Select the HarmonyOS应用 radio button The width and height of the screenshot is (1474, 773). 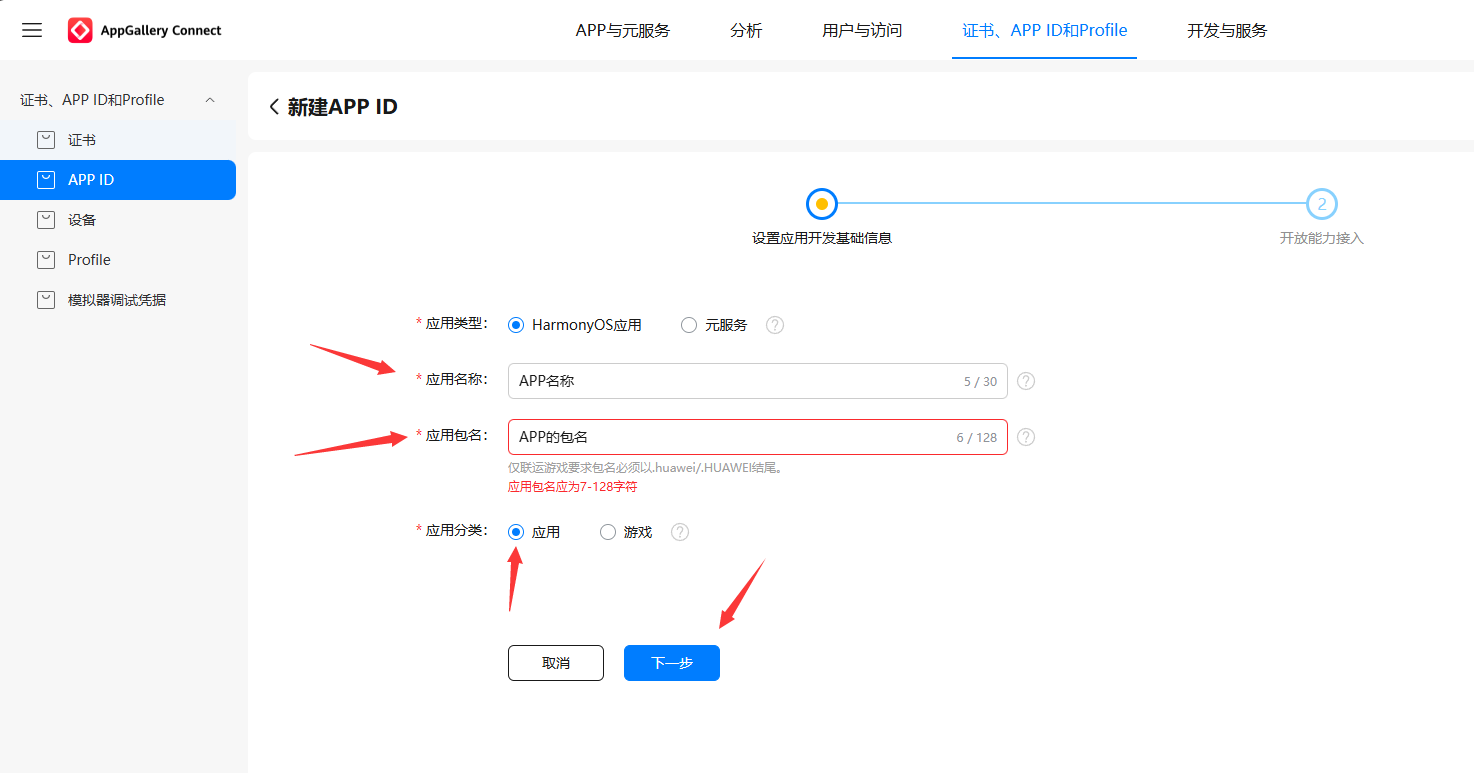516,325
